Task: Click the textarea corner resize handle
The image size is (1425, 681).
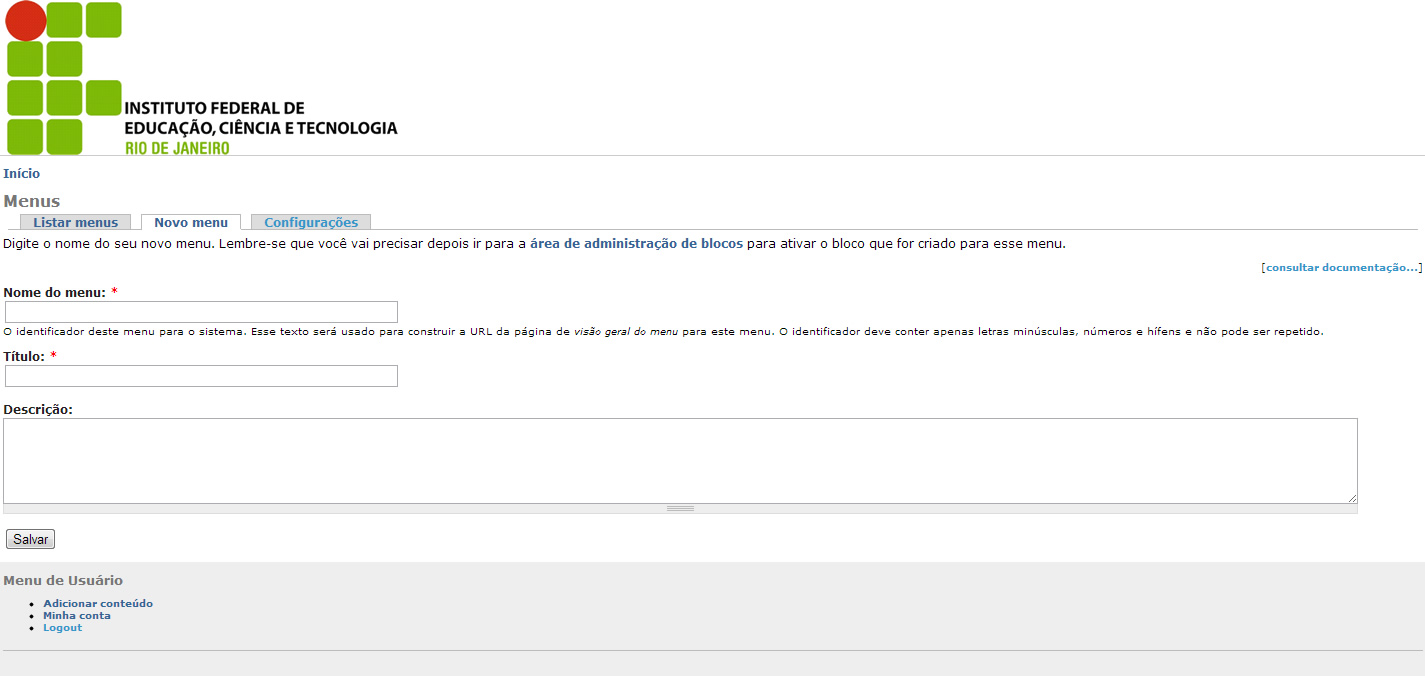Action: coord(1352,498)
